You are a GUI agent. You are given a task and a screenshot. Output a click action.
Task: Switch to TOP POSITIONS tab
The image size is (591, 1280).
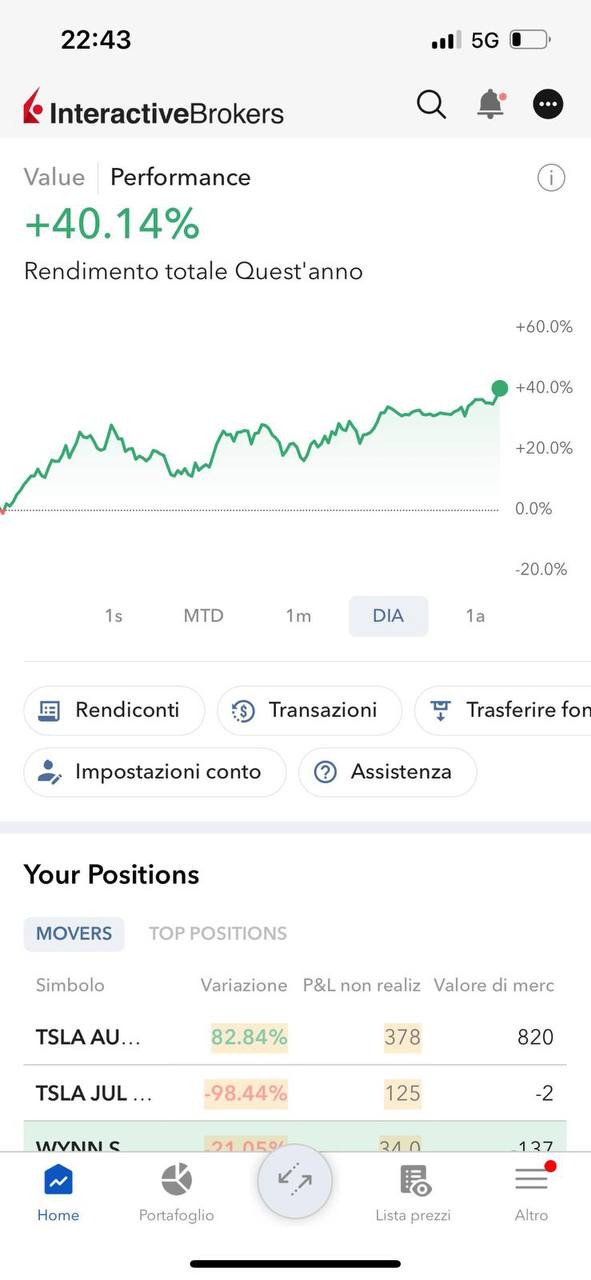pos(218,933)
